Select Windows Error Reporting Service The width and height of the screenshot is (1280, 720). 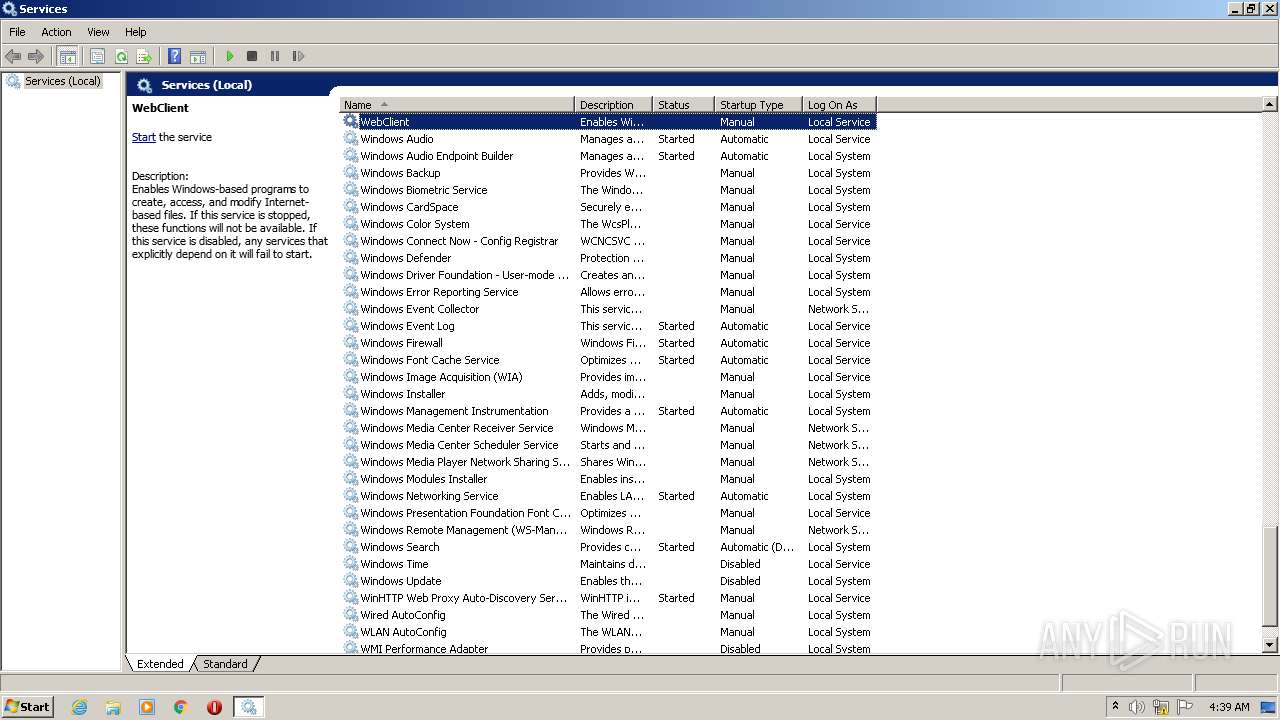point(608,292)
